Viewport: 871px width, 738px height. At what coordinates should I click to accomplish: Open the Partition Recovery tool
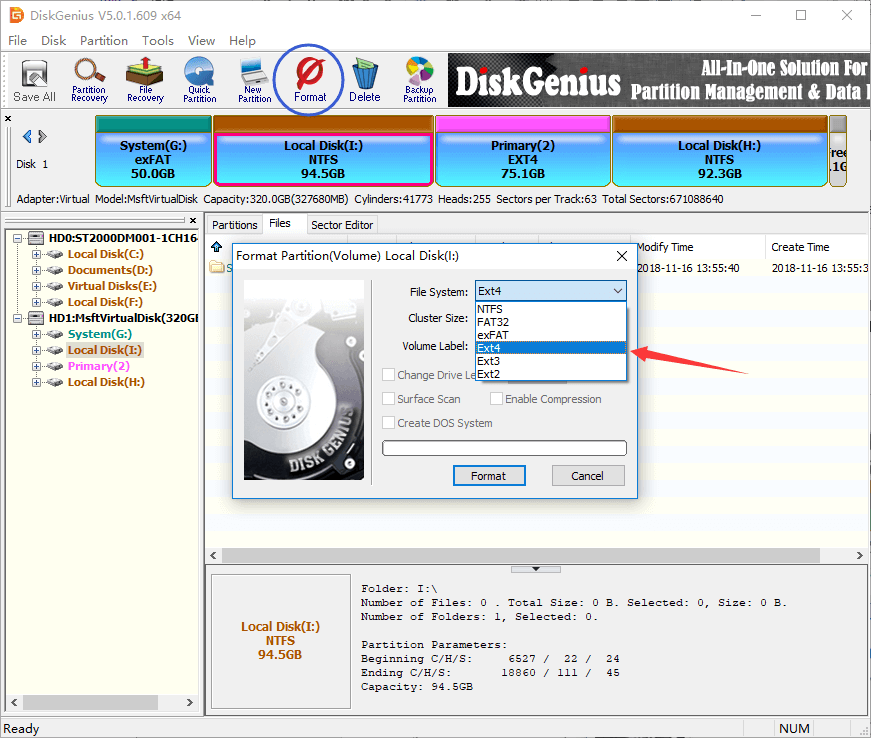89,80
